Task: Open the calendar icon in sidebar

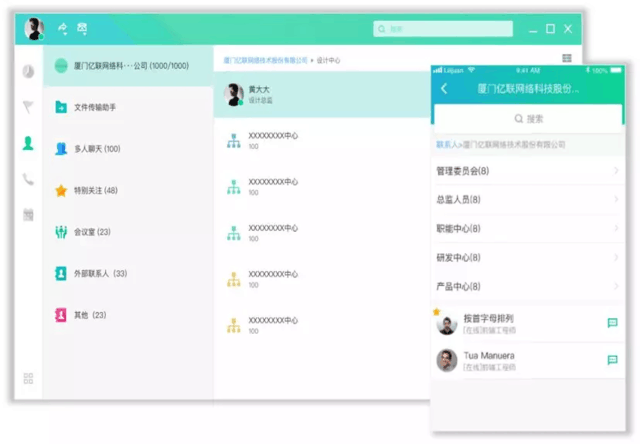Action: pyautogui.click(x=28, y=214)
